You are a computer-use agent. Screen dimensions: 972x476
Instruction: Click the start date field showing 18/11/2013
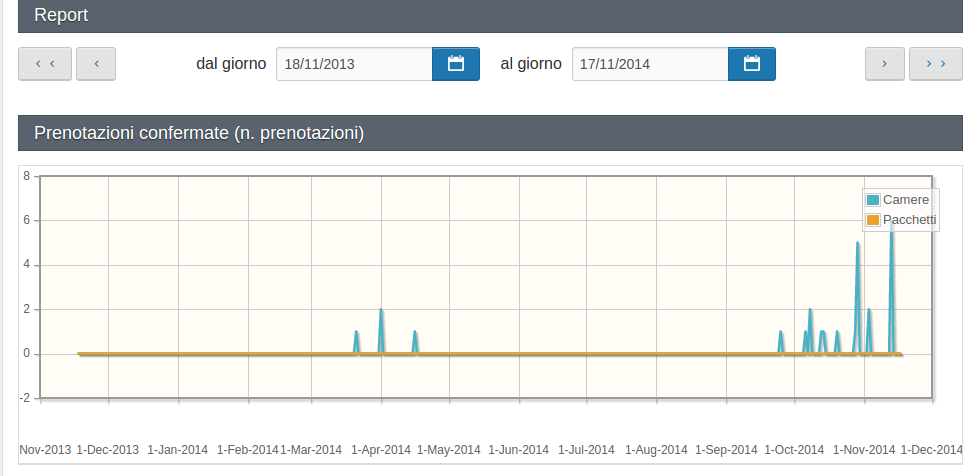pyautogui.click(x=354, y=64)
